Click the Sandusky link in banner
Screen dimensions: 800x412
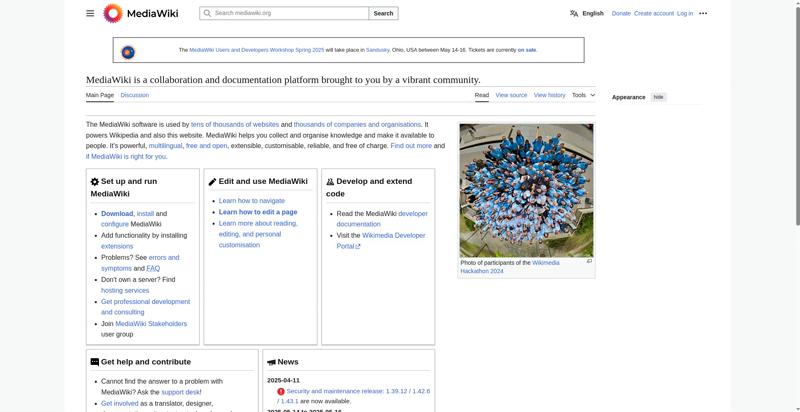click(378, 50)
